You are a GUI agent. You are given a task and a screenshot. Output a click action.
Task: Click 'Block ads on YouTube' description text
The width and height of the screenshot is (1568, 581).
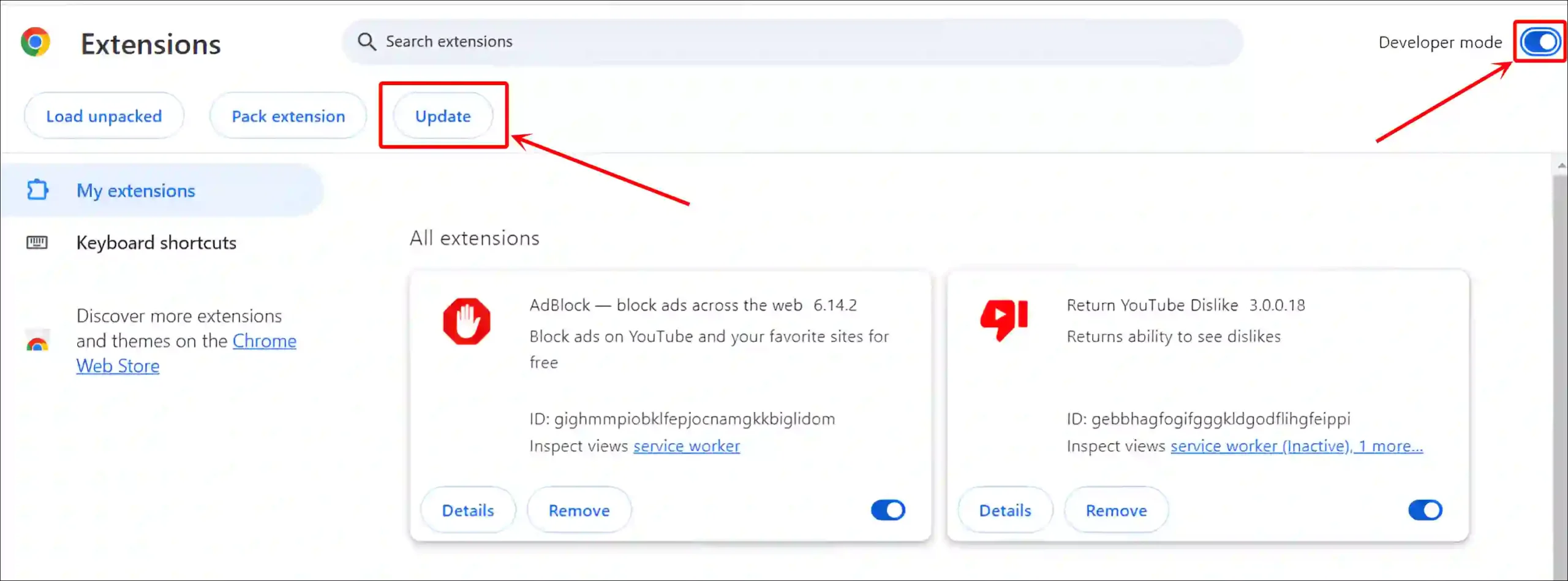(709, 349)
